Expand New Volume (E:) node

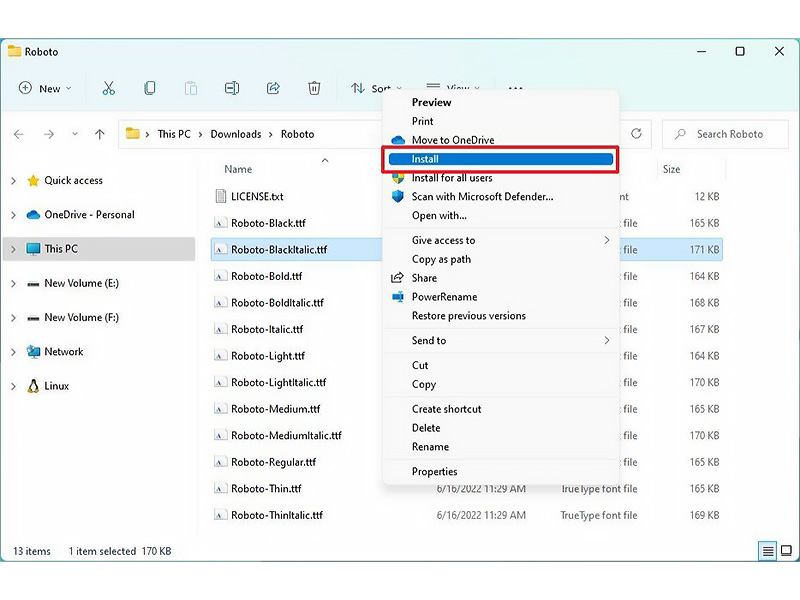point(13,283)
